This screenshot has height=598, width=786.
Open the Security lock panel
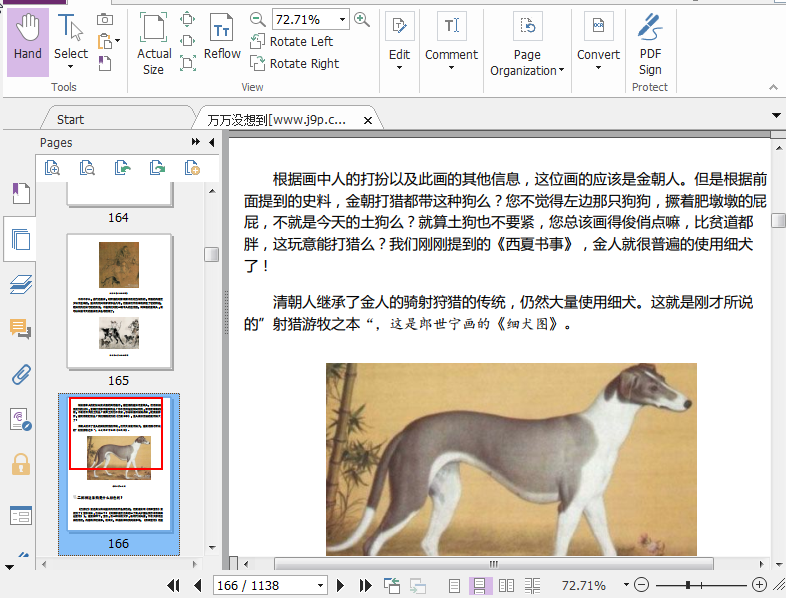(x=20, y=464)
